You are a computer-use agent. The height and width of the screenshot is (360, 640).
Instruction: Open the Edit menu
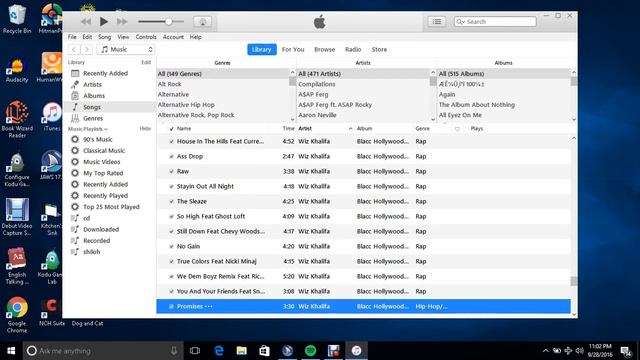[87, 37]
